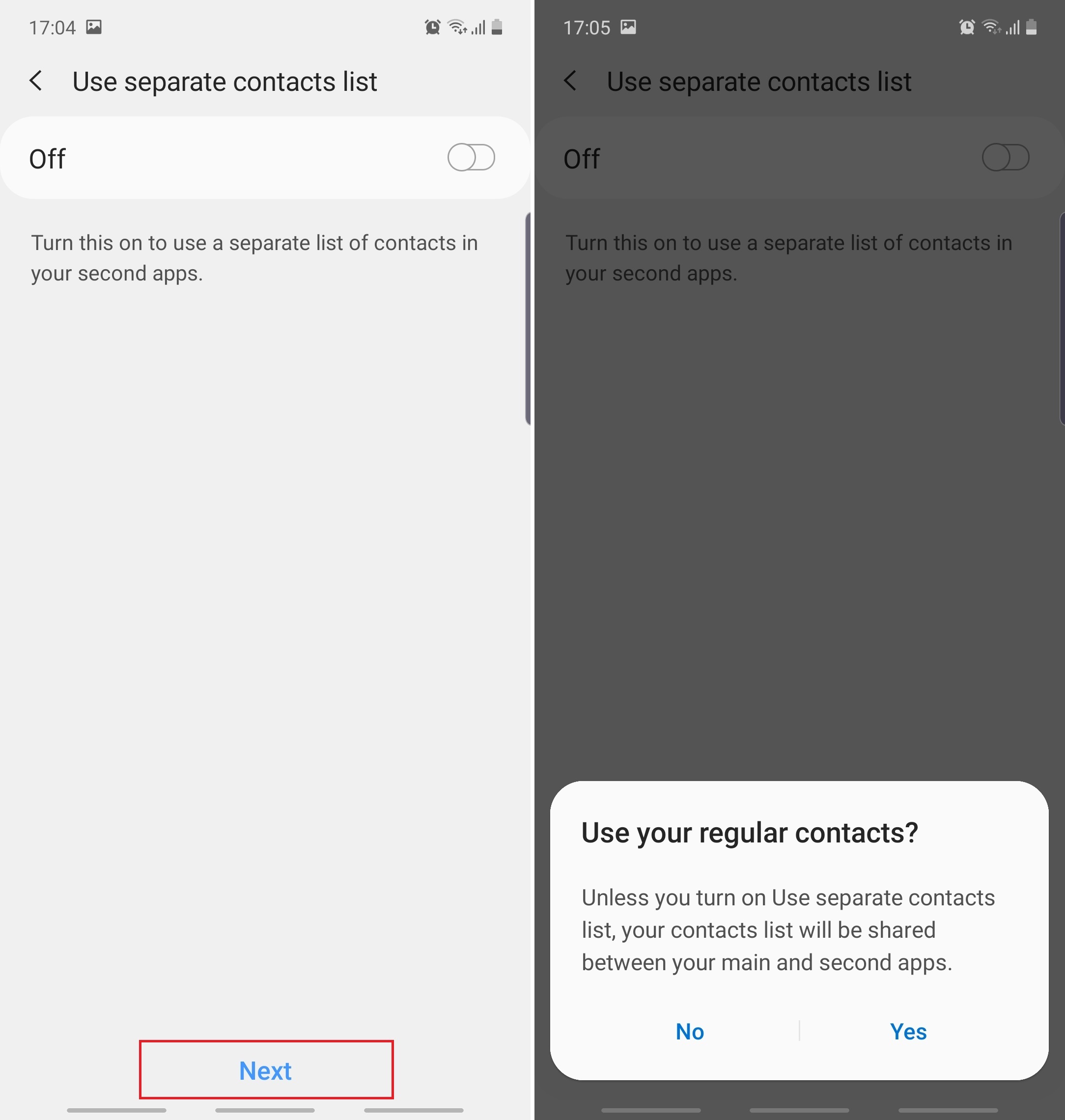1065x1120 pixels.
Task: Choose No in the regular contacts dialog
Action: pos(690,1032)
